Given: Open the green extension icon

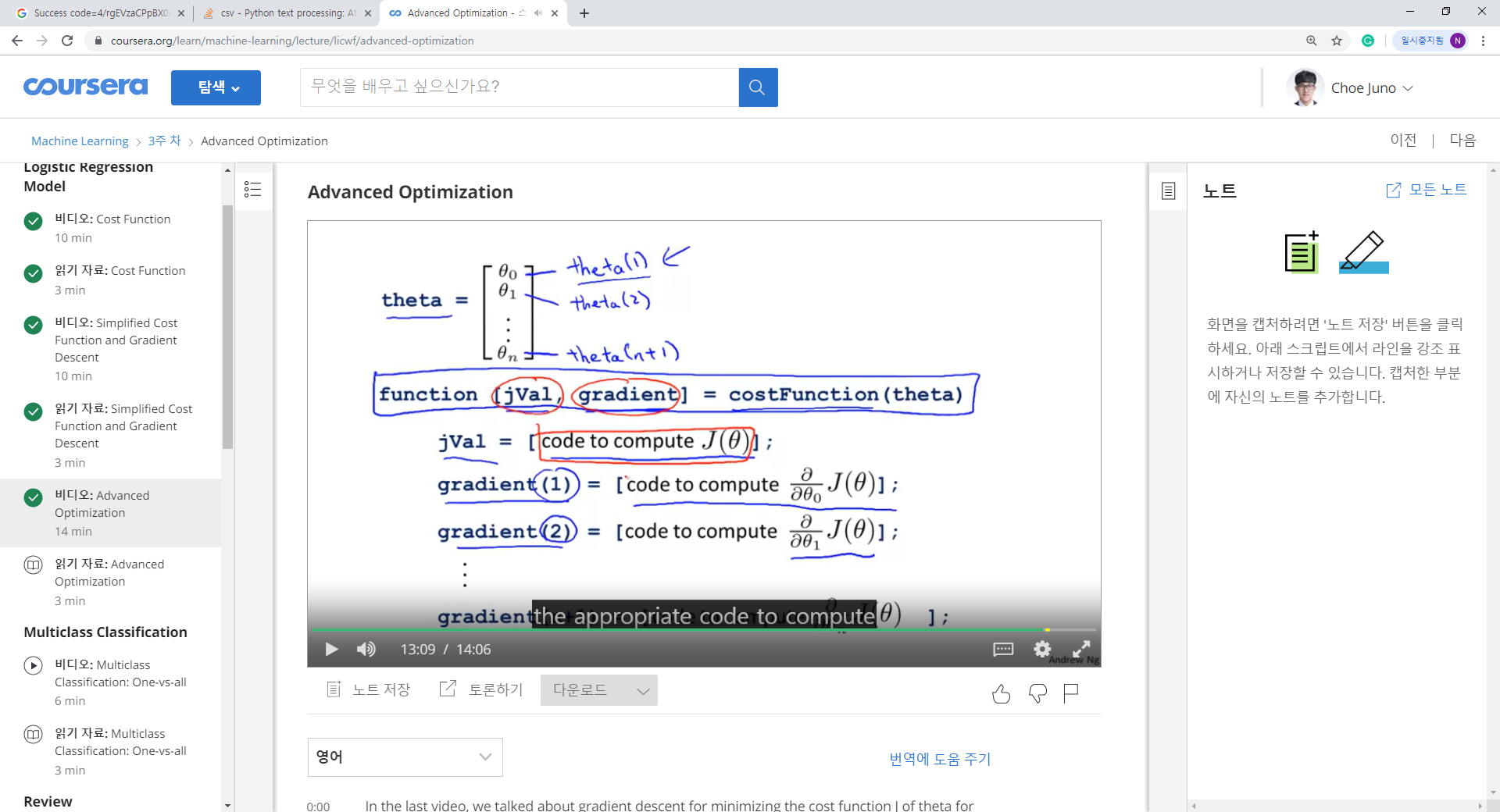Looking at the screenshot, I should coord(1368,41).
